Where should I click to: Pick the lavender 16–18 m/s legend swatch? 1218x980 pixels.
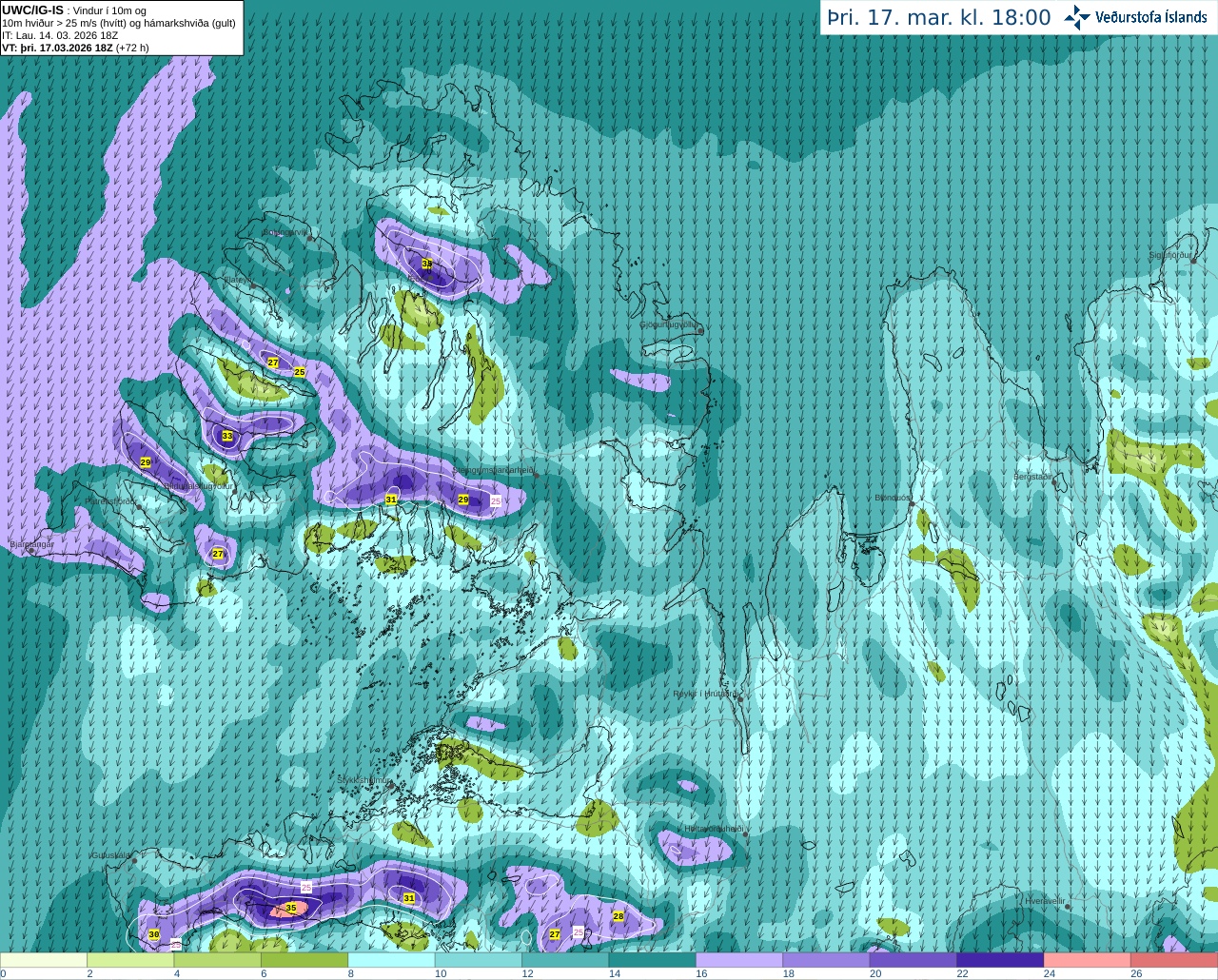pyautogui.click(x=739, y=961)
